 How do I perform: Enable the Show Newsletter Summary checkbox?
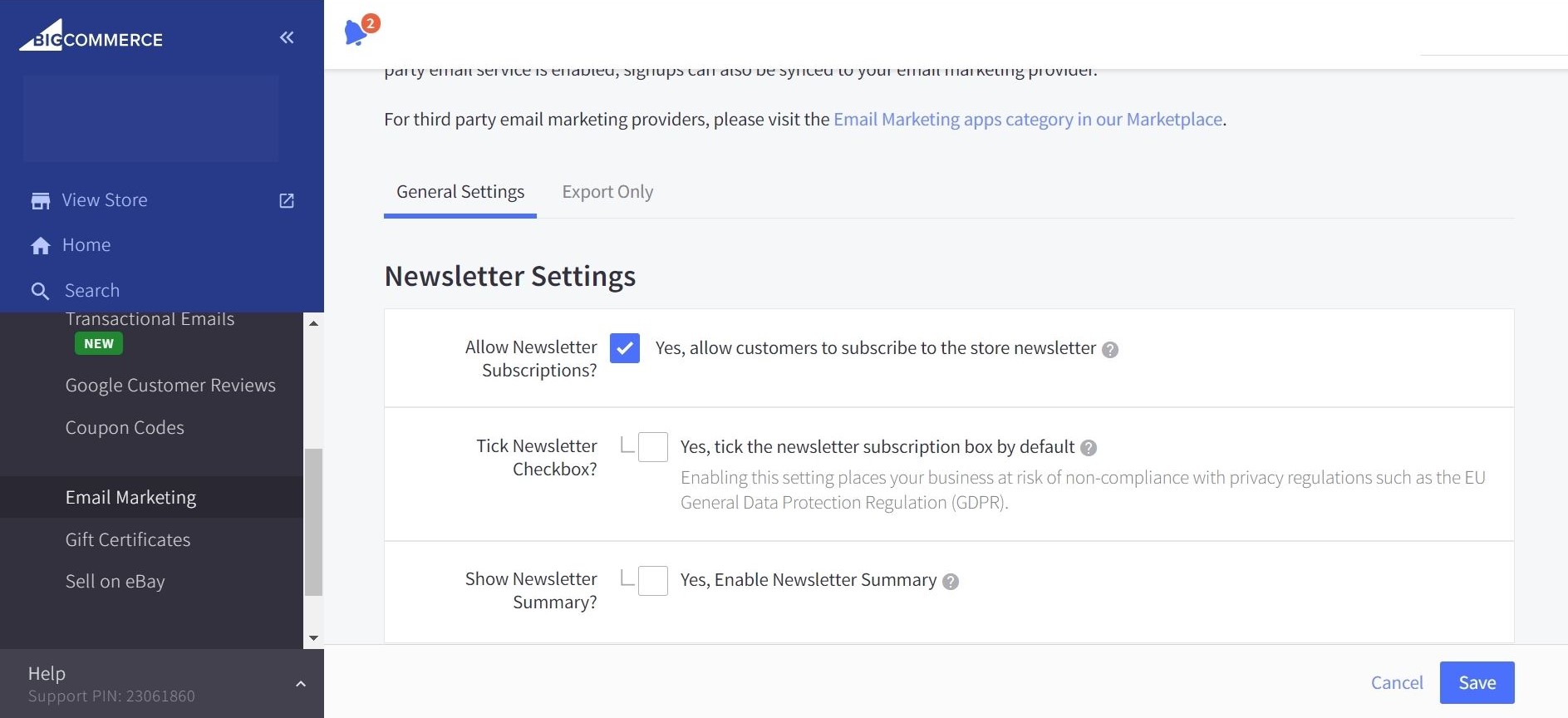point(652,580)
